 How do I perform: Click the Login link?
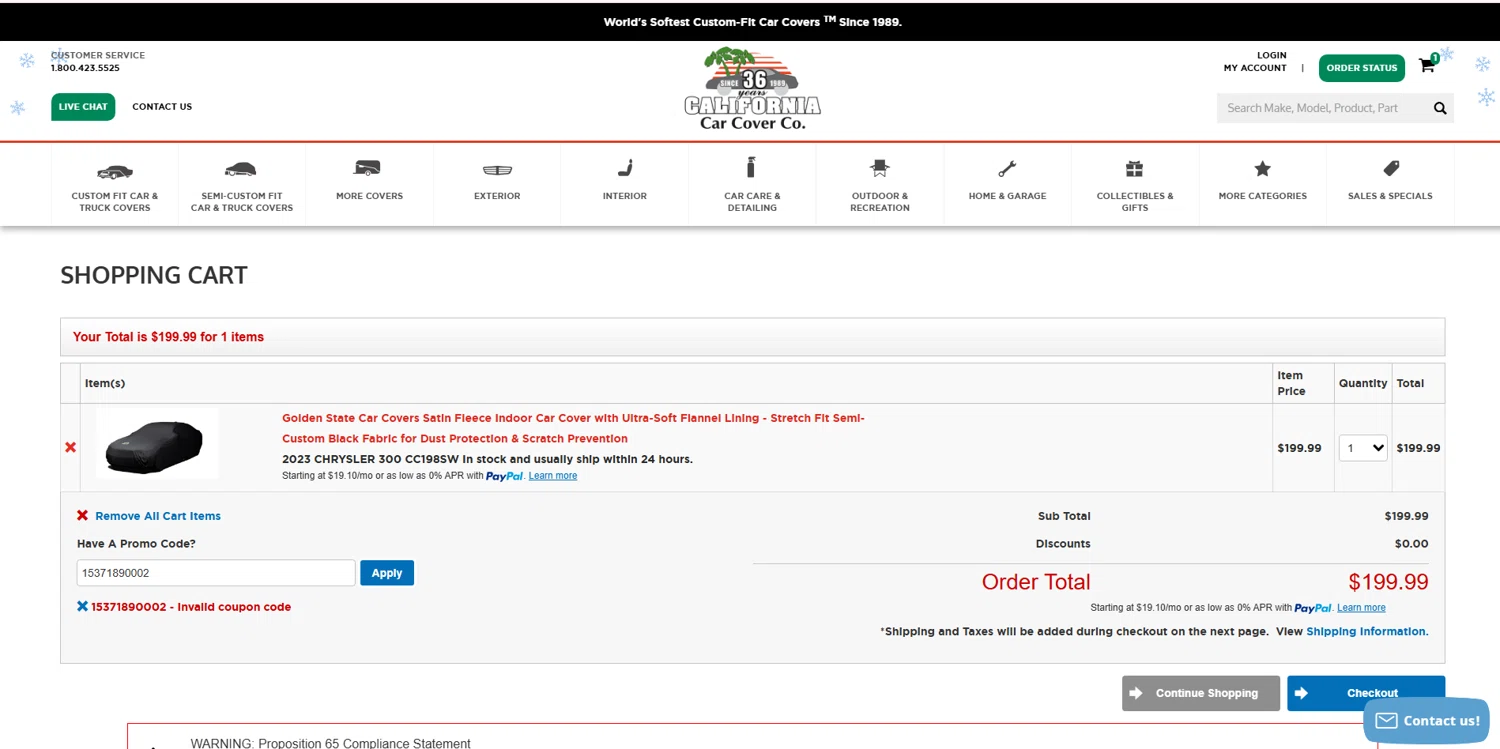1272,55
